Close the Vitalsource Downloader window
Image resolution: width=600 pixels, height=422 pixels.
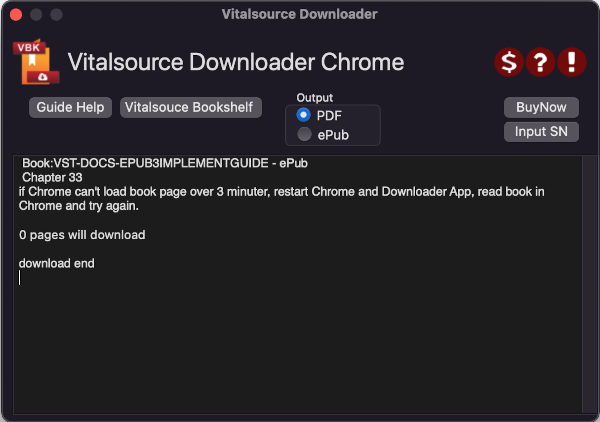pyautogui.click(x=16, y=15)
